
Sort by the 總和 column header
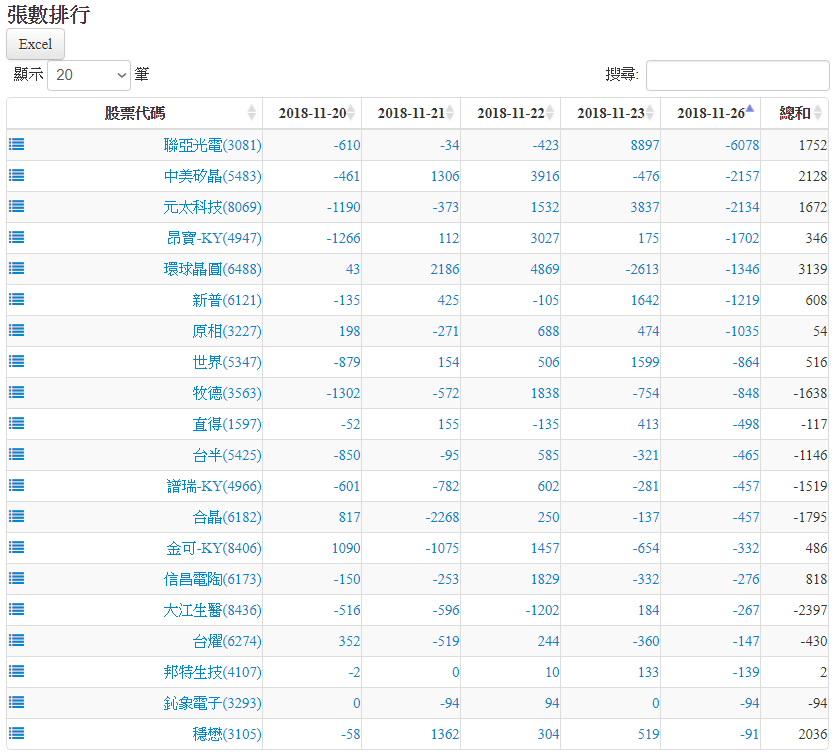[x=795, y=113]
